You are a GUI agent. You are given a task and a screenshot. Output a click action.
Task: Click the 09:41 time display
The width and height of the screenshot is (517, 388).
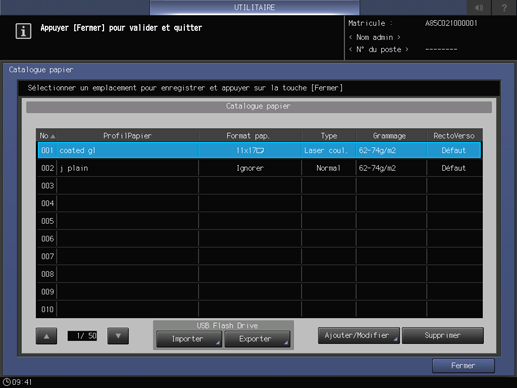point(22,382)
